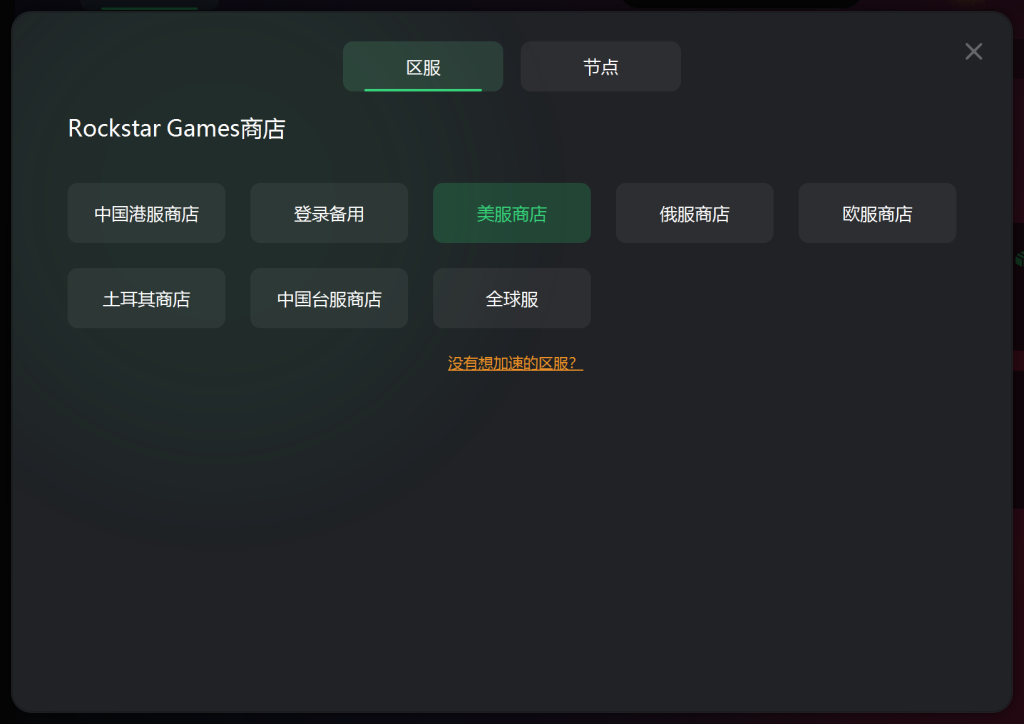Select the 中国港服商店 region
This screenshot has width=1024, height=724.
click(x=146, y=213)
